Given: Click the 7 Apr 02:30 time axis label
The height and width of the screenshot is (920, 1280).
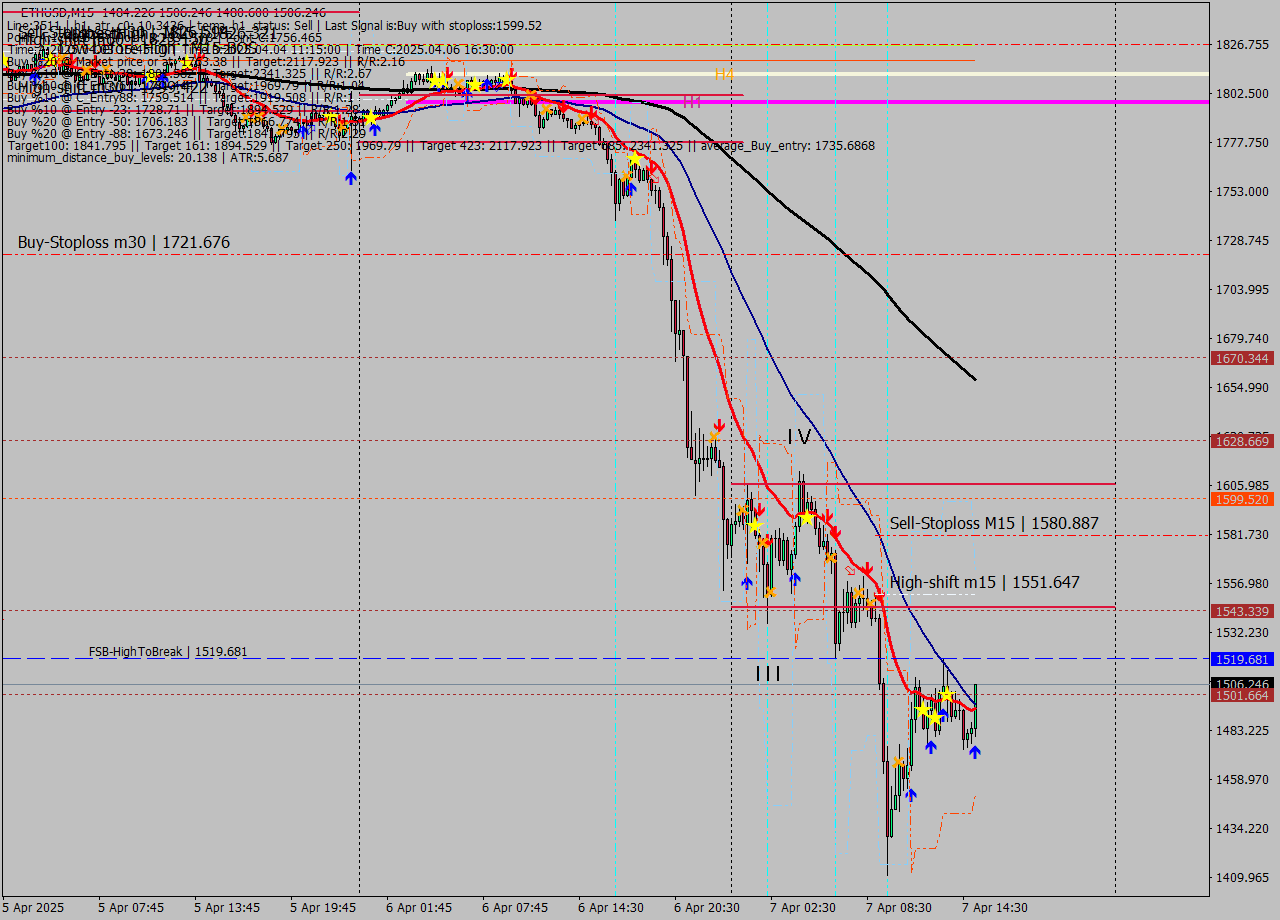Looking at the screenshot, I should tap(802, 908).
